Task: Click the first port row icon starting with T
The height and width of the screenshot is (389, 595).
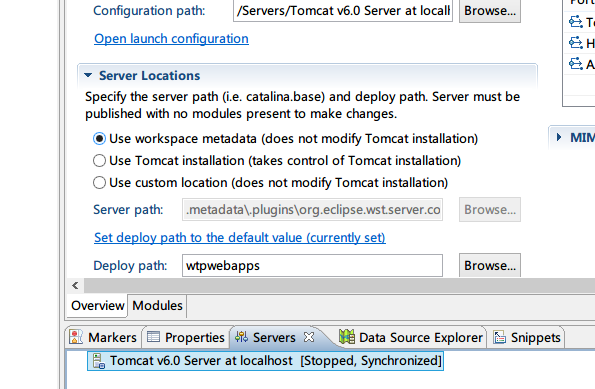Action: pyautogui.click(x=576, y=22)
